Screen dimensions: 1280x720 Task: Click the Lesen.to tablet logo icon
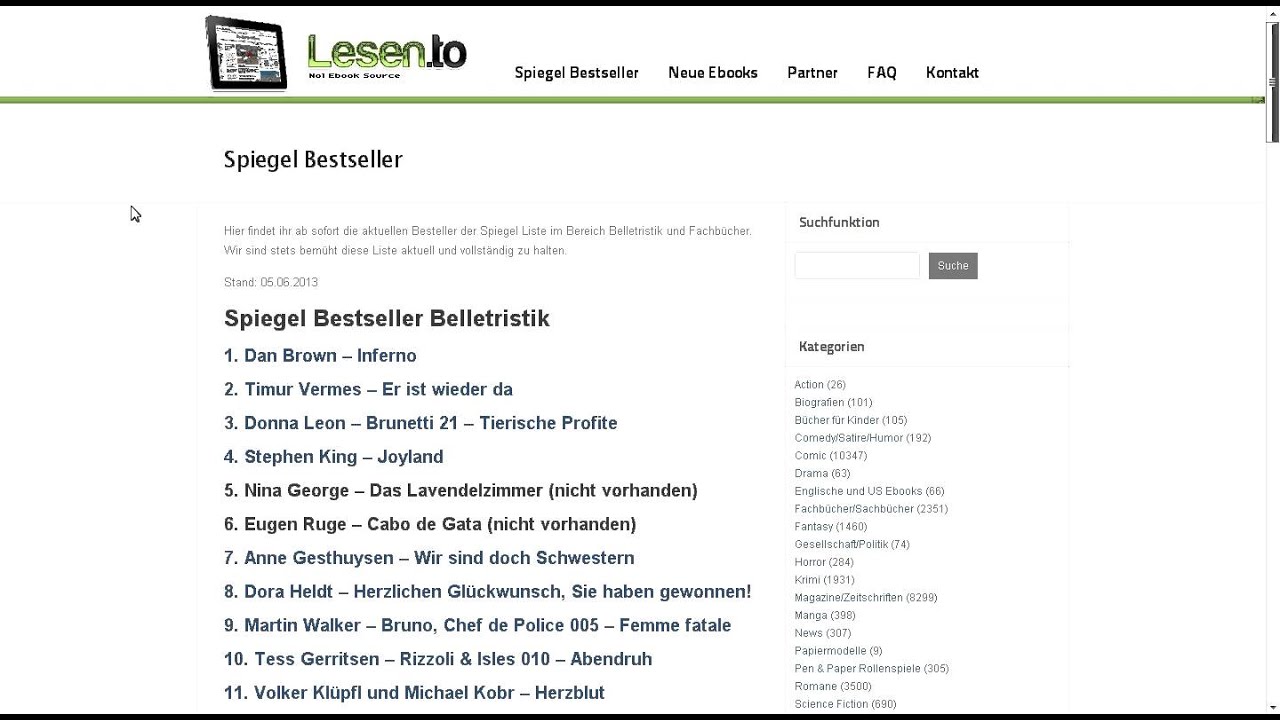coord(246,54)
